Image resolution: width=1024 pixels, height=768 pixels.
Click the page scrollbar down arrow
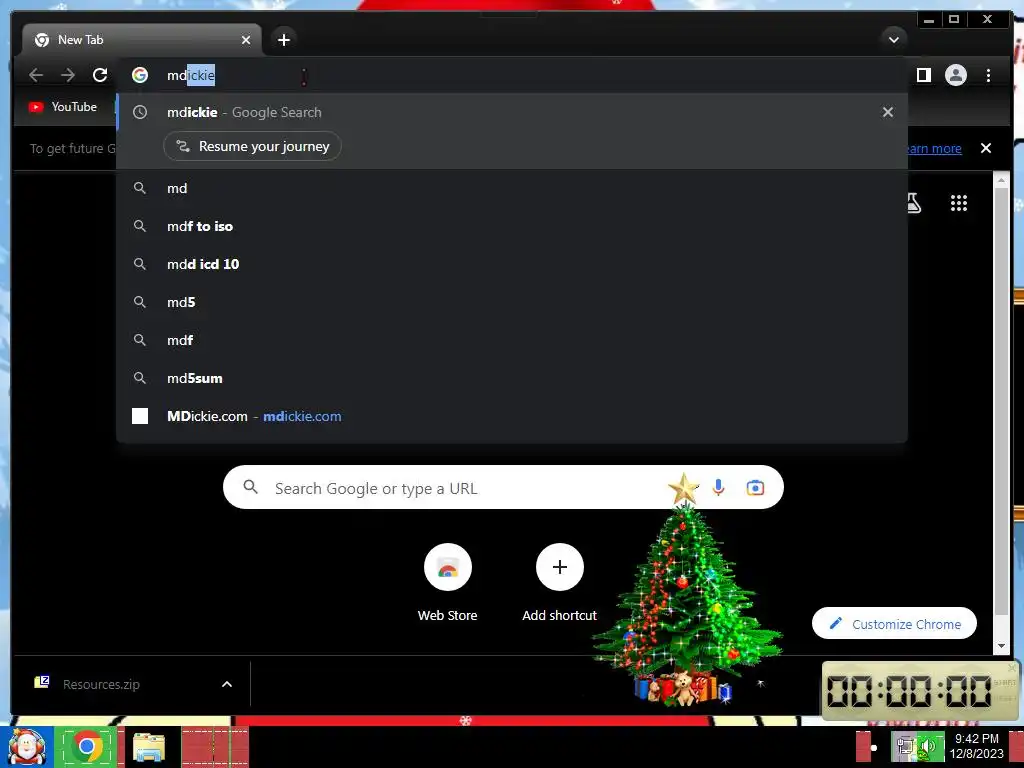click(x=1001, y=645)
